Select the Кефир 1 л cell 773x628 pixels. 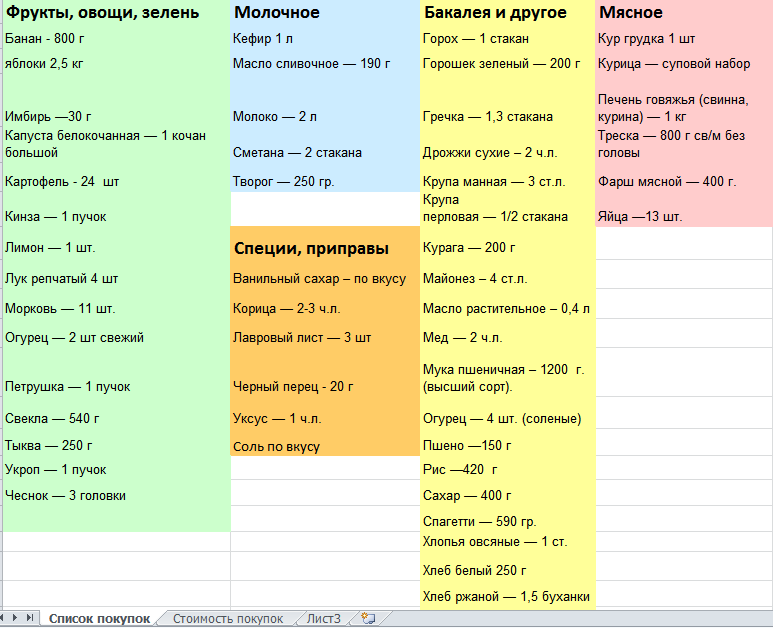[262, 39]
